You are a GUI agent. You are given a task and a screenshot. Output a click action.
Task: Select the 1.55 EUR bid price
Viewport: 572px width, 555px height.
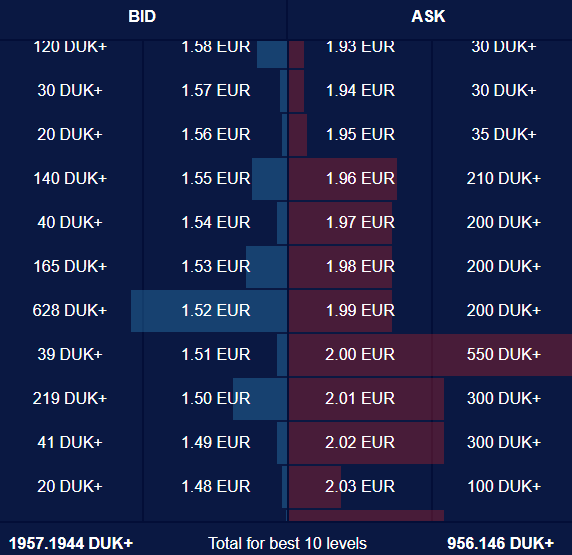click(x=216, y=179)
